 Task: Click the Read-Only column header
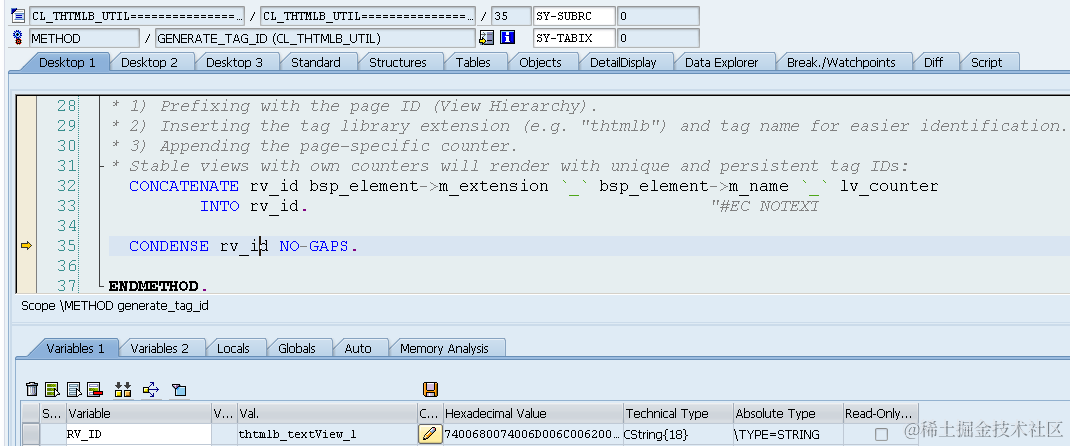pyautogui.click(x=880, y=413)
